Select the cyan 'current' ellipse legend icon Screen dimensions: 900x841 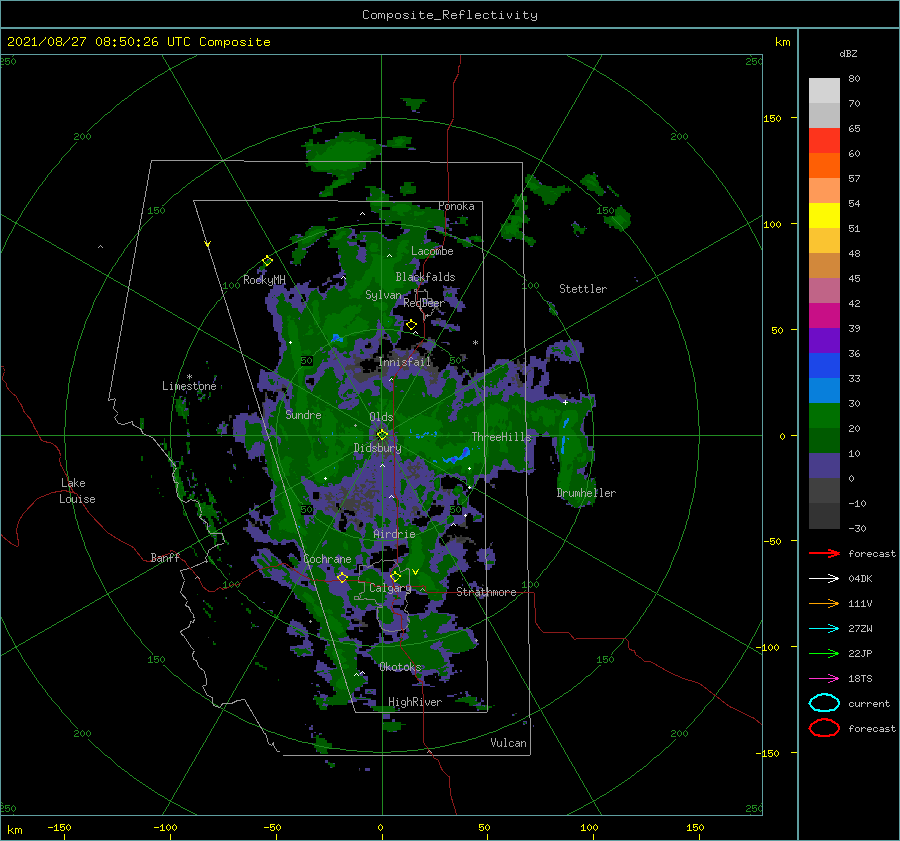pyautogui.click(x=824, y=703)
